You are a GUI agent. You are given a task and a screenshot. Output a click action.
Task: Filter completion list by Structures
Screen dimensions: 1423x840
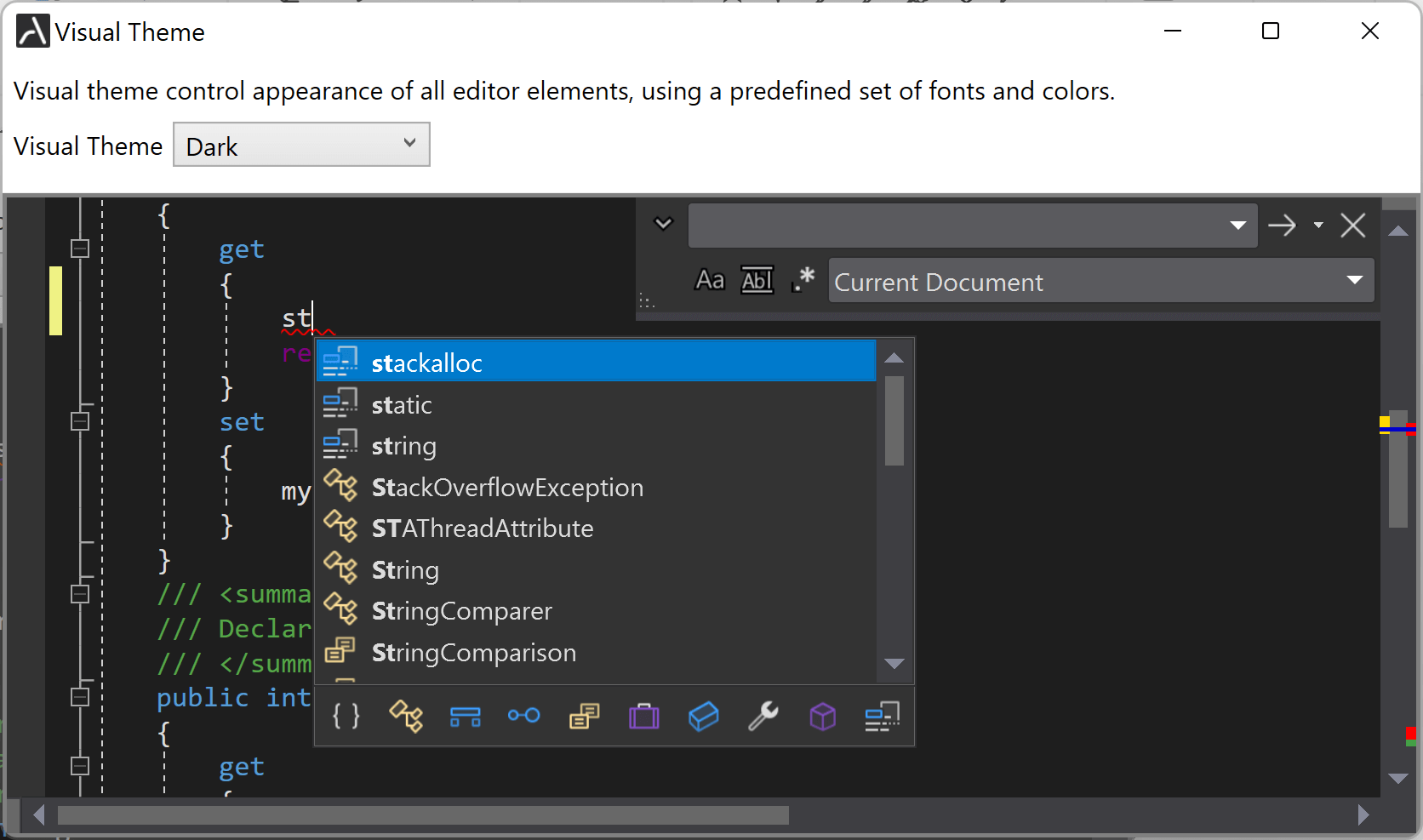pos(704,717)
